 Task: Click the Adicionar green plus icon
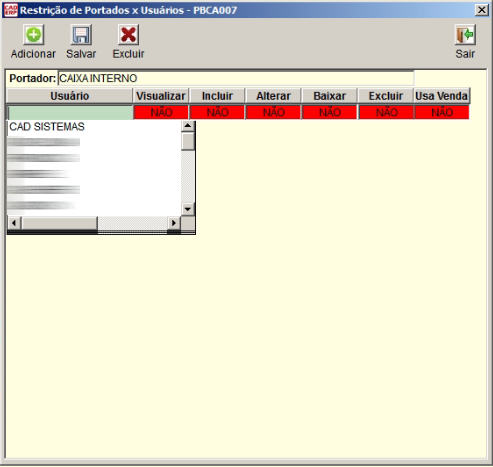pyautogui.click(x=33, y=35)
